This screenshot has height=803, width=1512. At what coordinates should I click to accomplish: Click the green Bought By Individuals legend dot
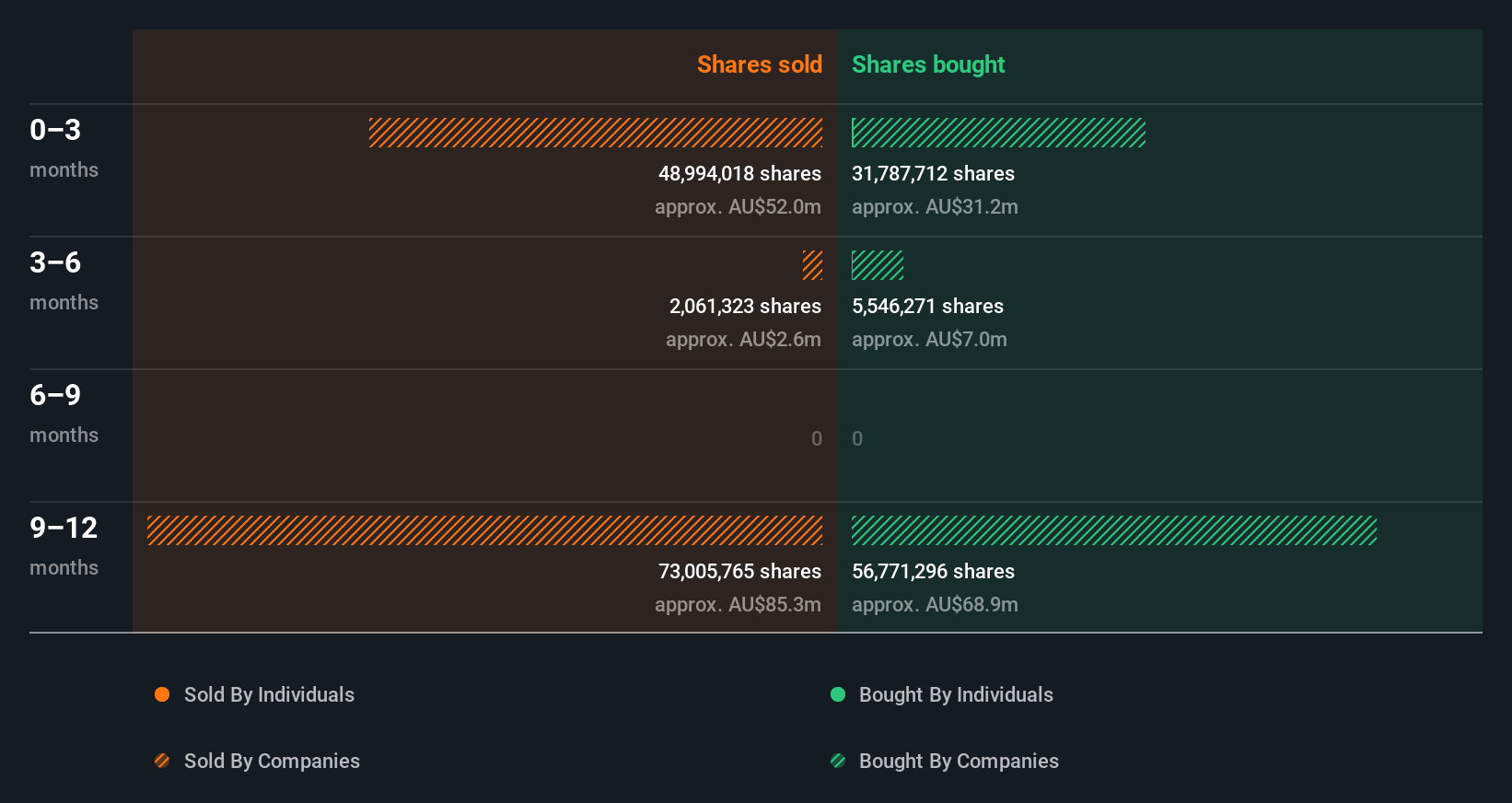pos(838,694)
